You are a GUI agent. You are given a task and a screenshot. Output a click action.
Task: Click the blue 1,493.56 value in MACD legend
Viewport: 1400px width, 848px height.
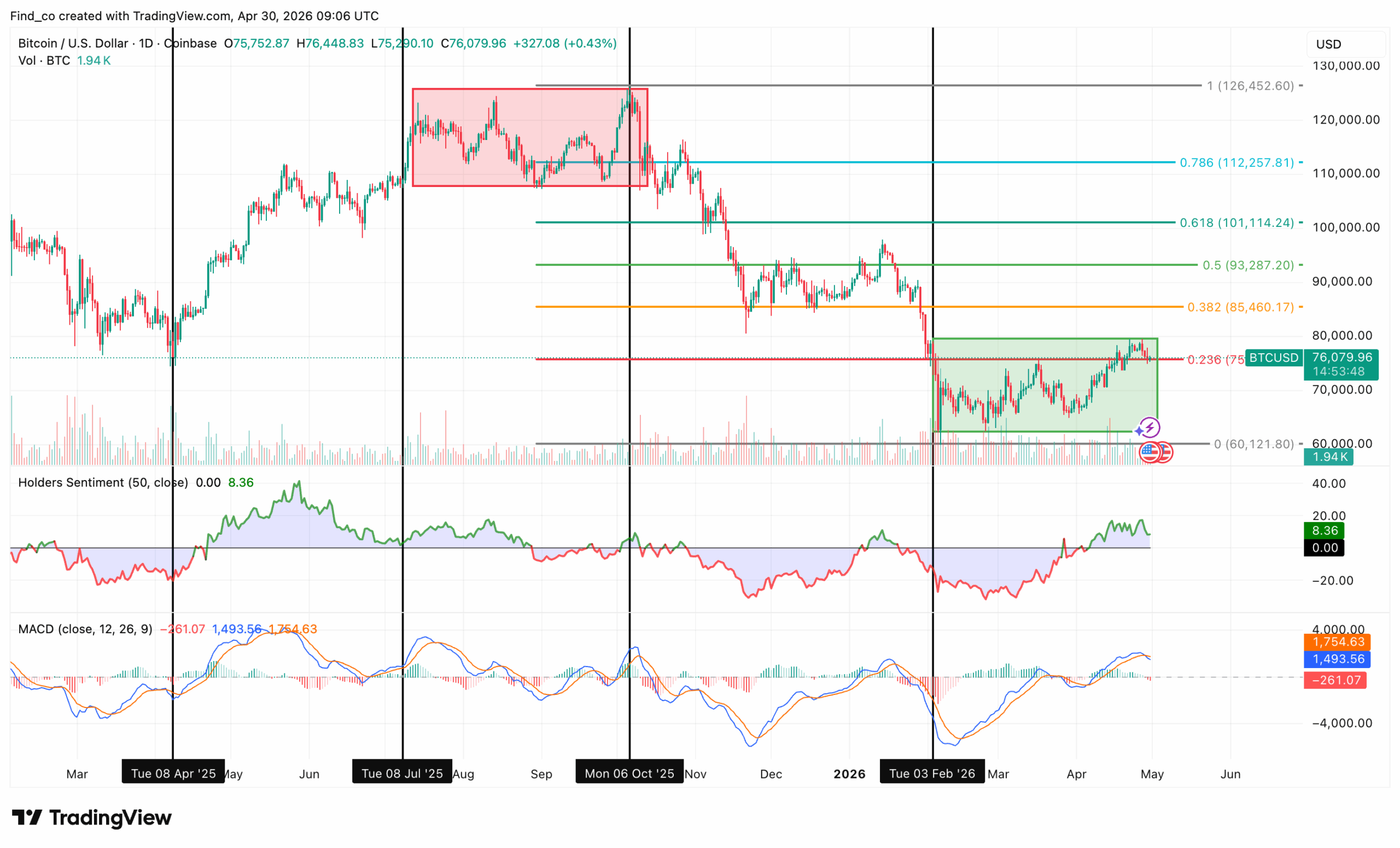point(236,629)
